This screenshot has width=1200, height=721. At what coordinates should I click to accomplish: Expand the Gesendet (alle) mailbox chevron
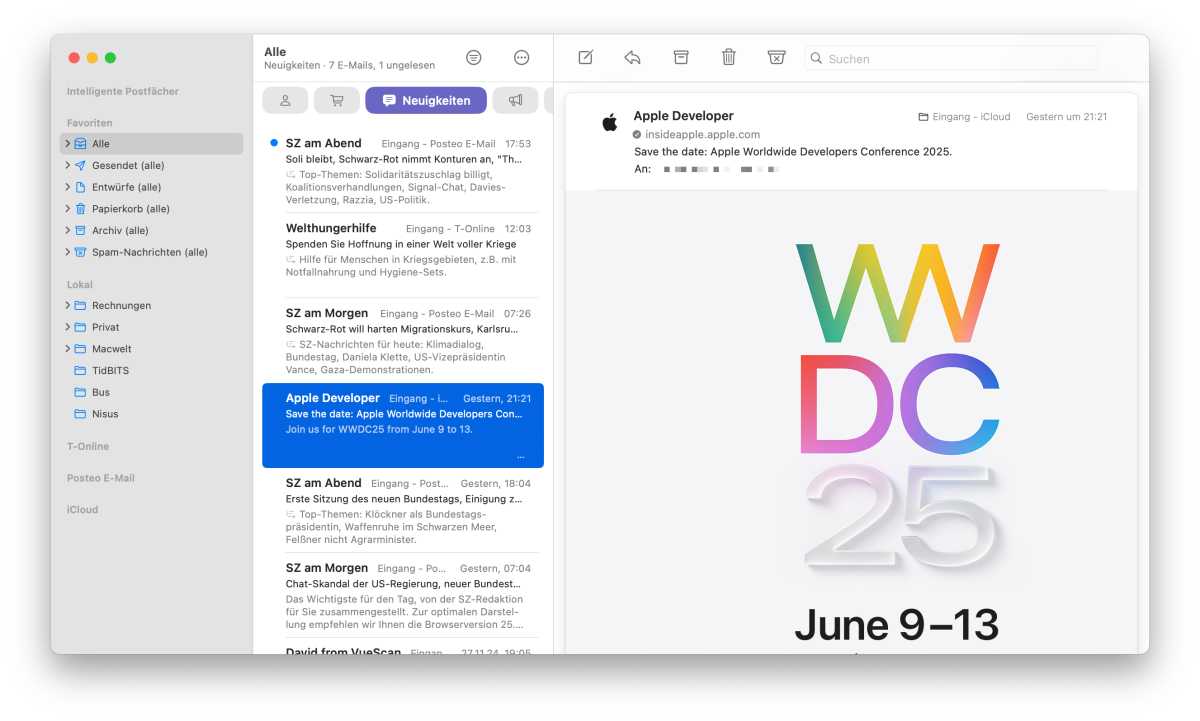pos(67,165)
